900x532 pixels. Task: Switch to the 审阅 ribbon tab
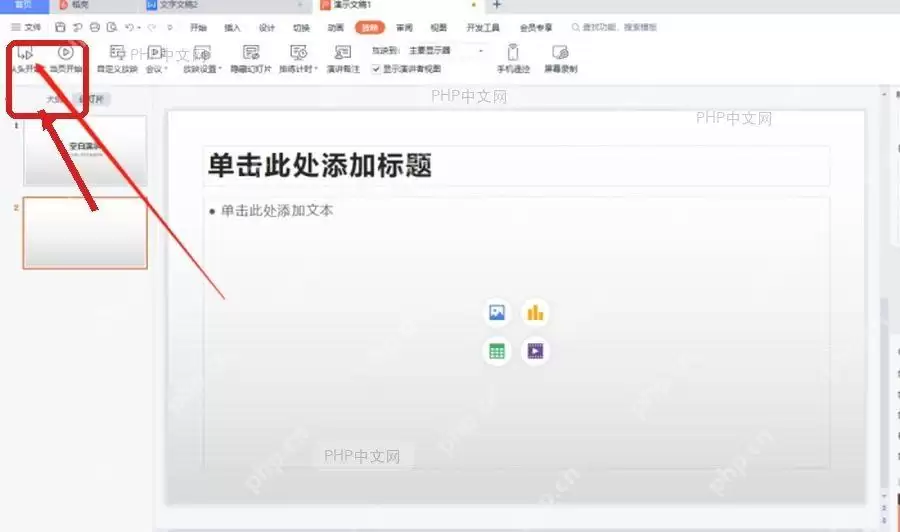tap(404, 28)
